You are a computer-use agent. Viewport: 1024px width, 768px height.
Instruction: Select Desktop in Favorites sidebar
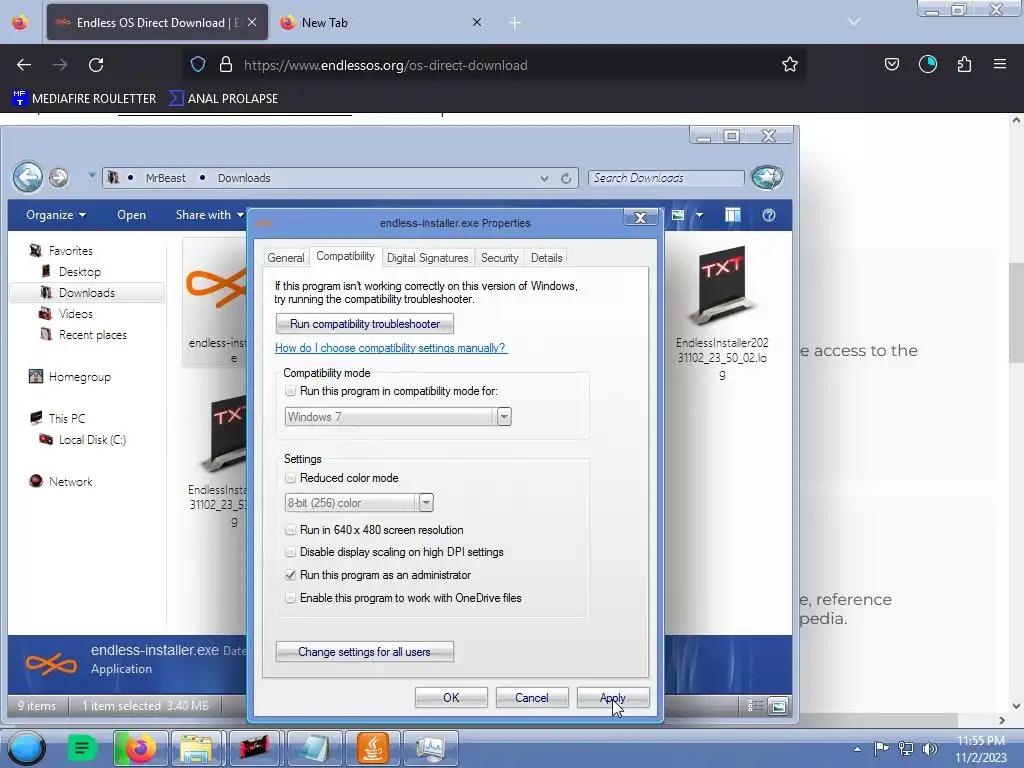80,272
